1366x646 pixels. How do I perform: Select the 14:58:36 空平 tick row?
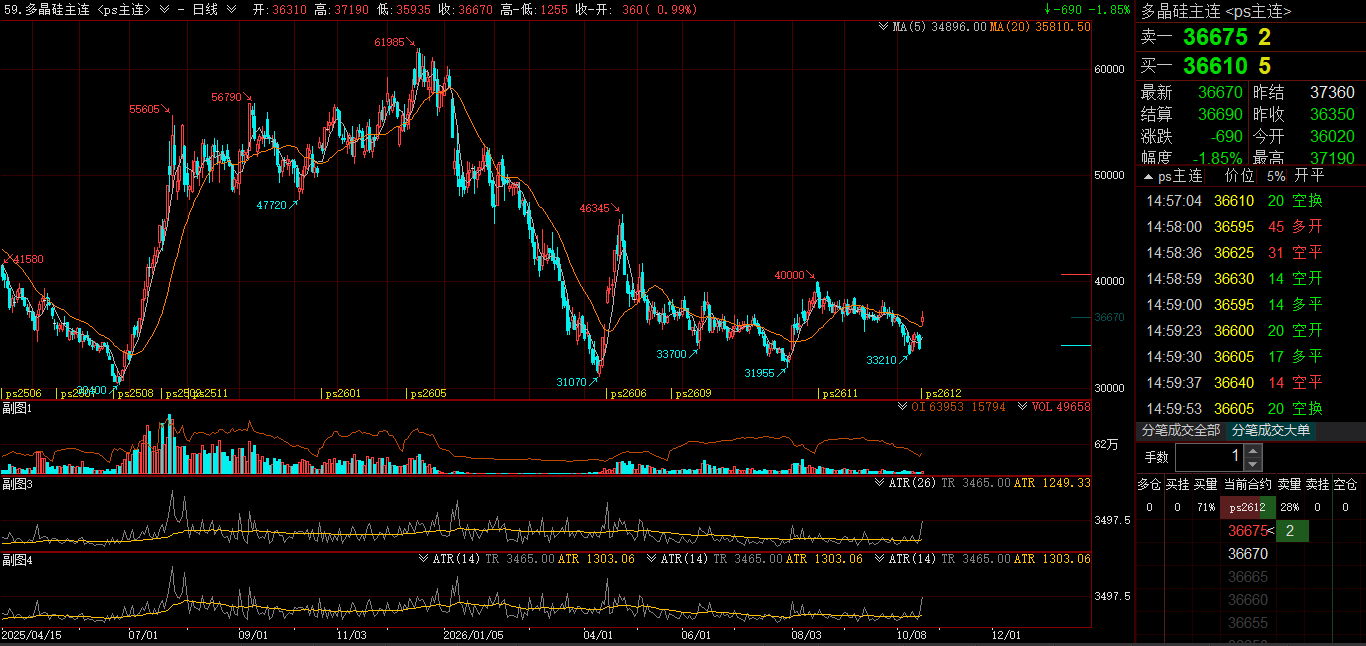[1250, 252]
